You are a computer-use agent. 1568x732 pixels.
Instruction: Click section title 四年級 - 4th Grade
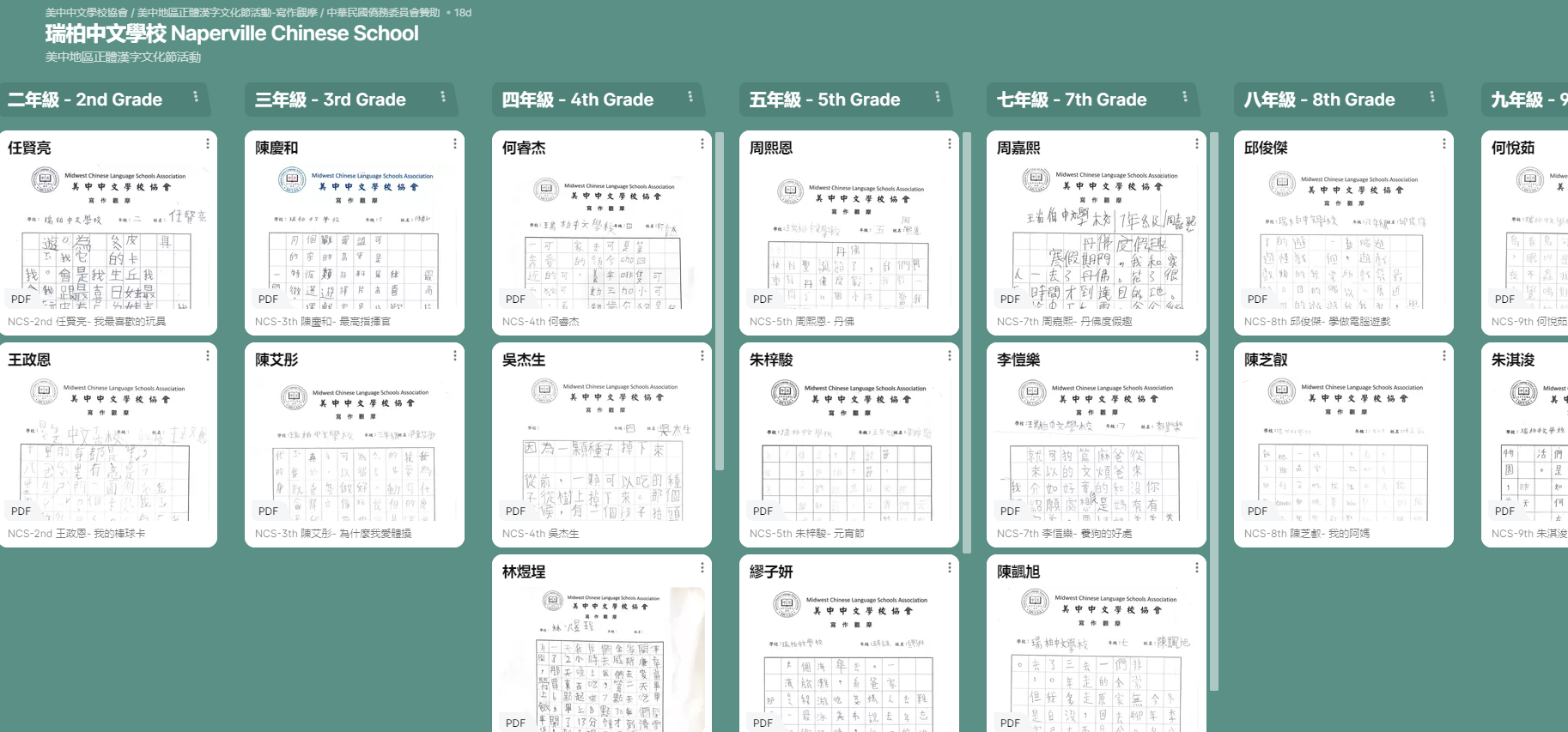tap(578, 100)
